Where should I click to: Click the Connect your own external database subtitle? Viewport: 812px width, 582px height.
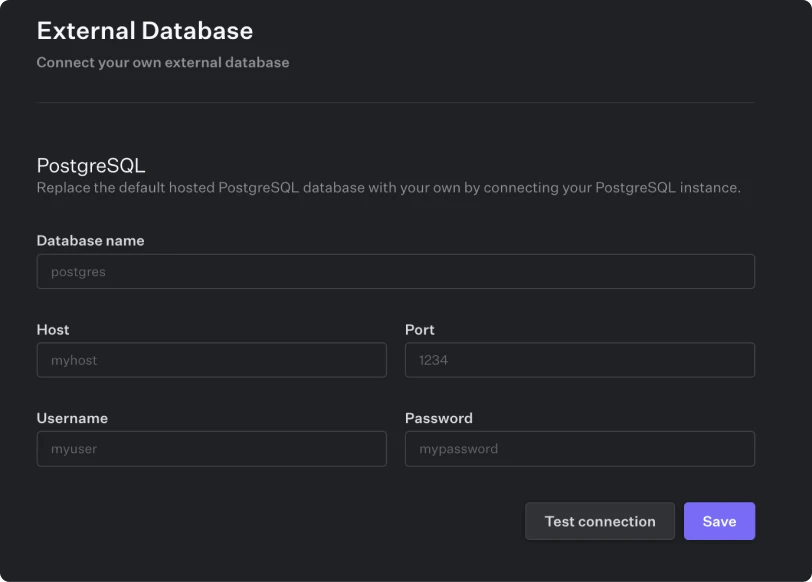pyautogui.click(x=162, y=62)
